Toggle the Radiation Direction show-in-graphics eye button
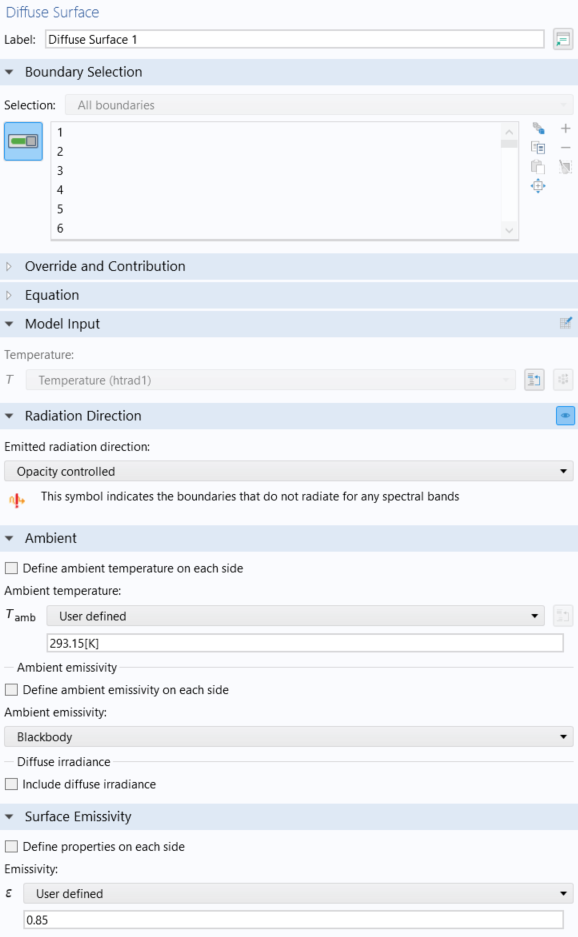The width and height of the screenshot is (578, 937). [565, 415]
